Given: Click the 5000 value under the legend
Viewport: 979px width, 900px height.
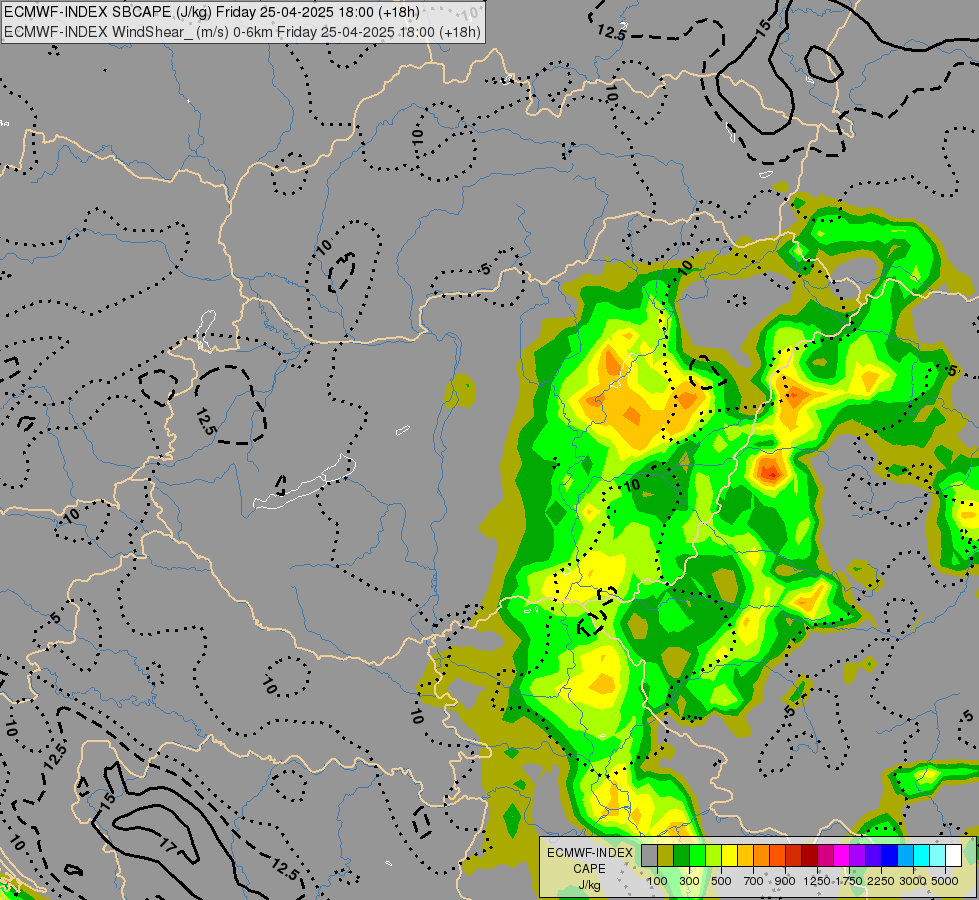Looking at the screenshot, I should pos(945,881).
